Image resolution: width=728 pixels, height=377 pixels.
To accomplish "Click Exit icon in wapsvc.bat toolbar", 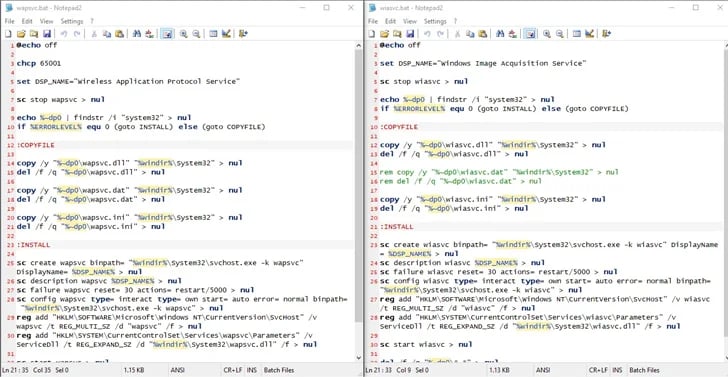I will coord(243,33).
